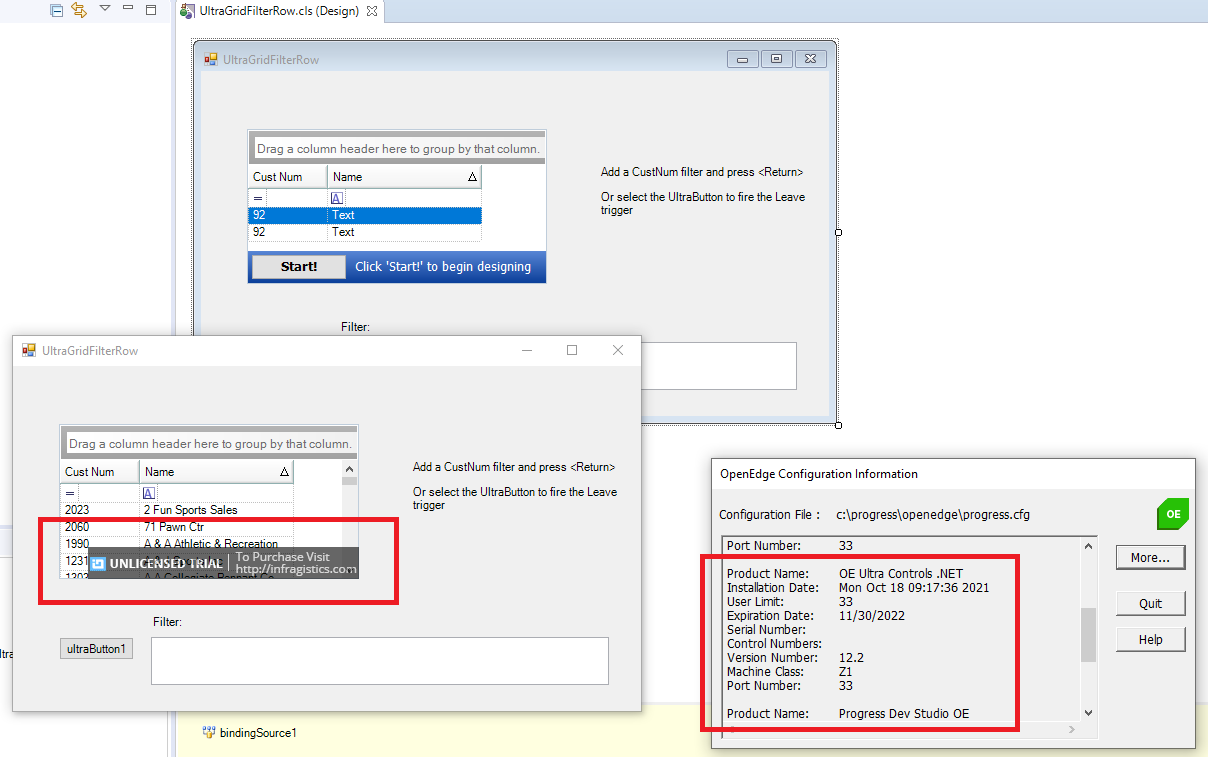Click the ultraButton1 button

point(96,649)
